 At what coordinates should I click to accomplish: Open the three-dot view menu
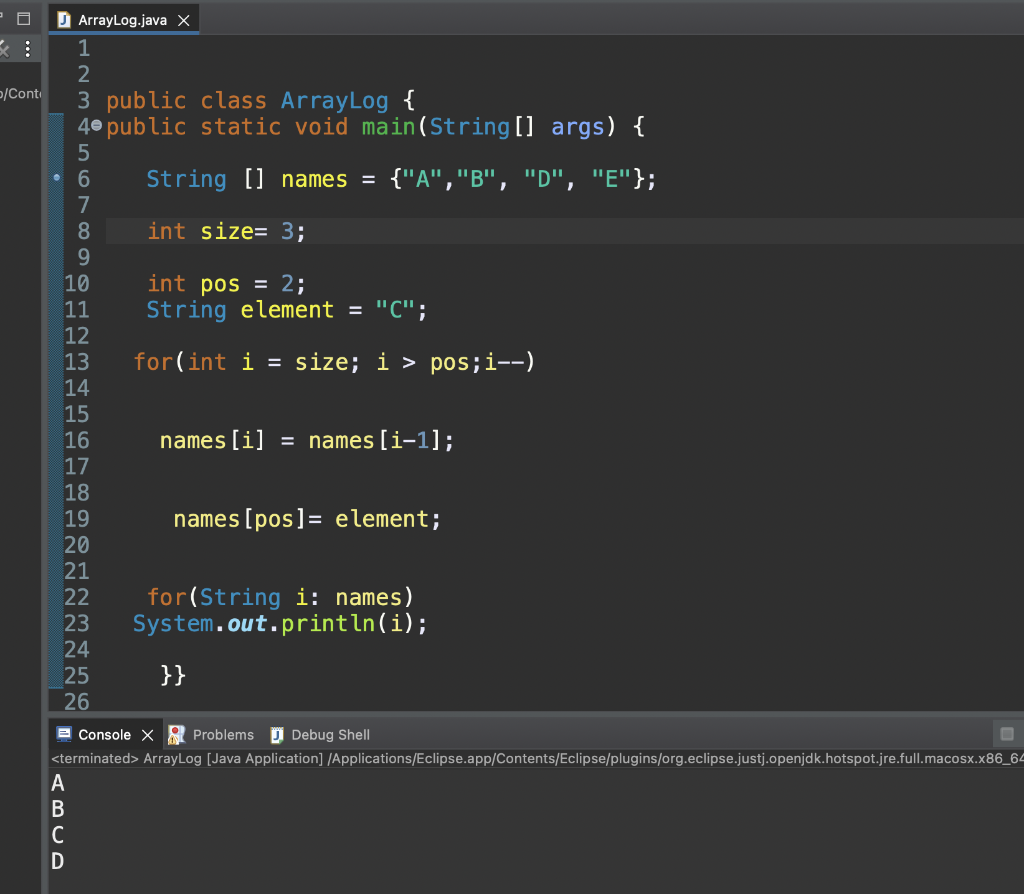point(27,49)
